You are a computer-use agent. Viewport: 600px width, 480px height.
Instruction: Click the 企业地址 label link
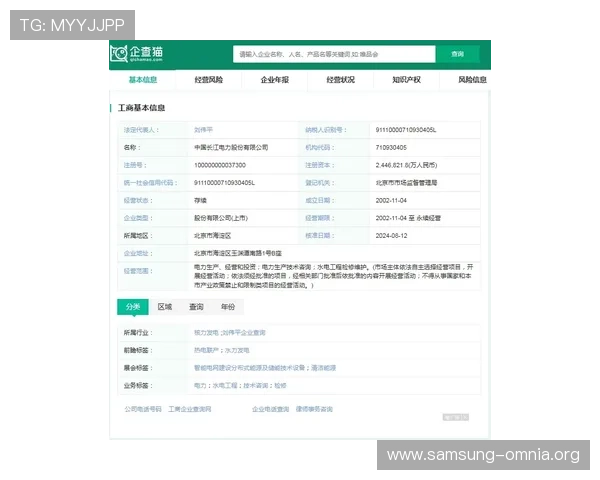tap(138, 253)
